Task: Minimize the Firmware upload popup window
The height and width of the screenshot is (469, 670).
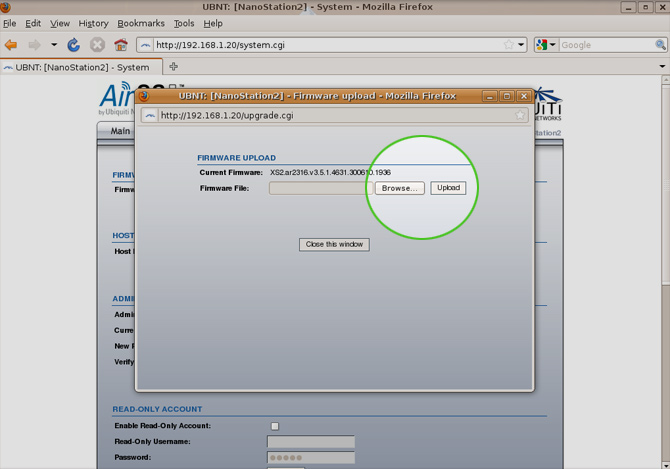Action: 490,96
